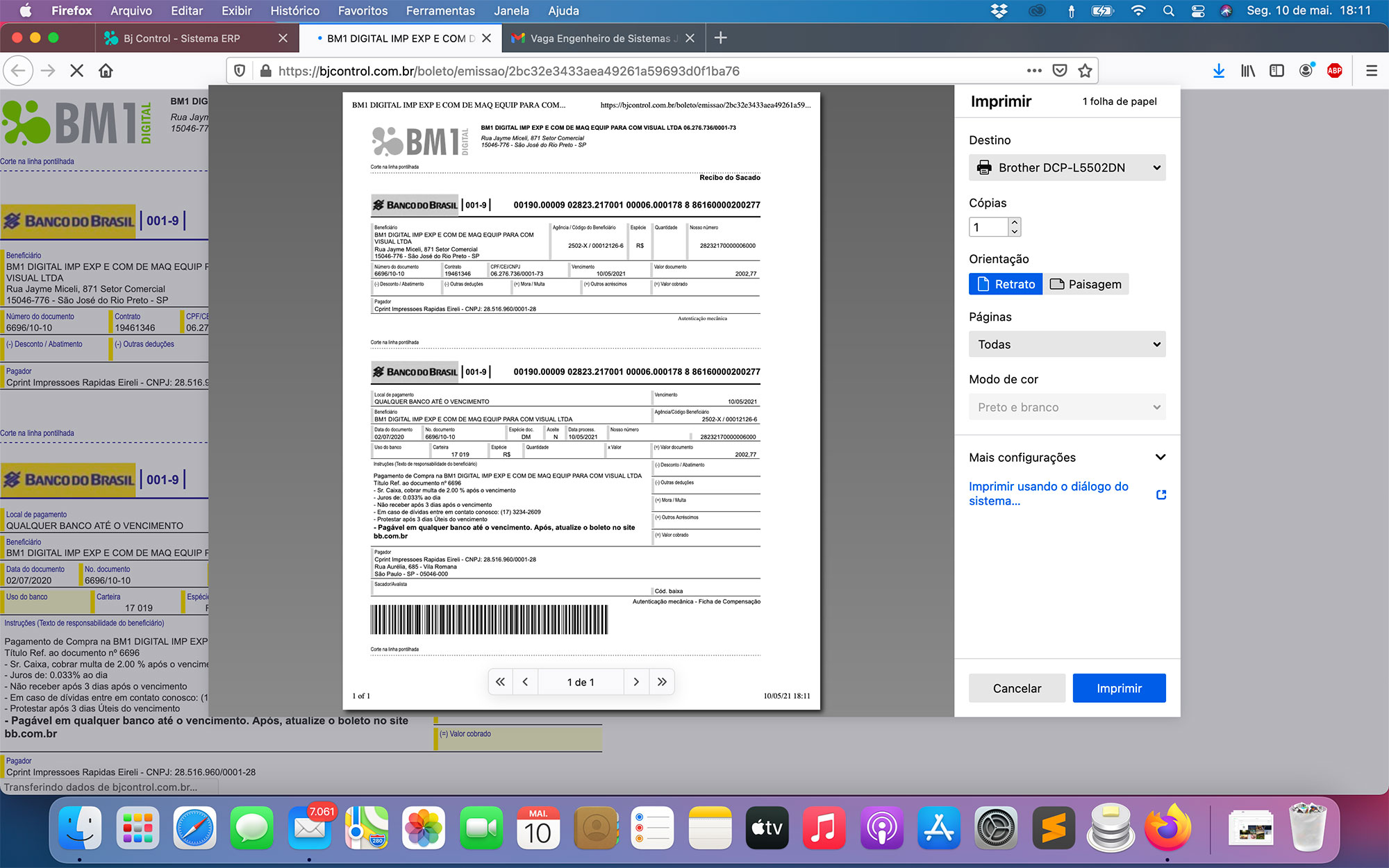
Task: Click the home button icon
Action: tap(106, 71)
